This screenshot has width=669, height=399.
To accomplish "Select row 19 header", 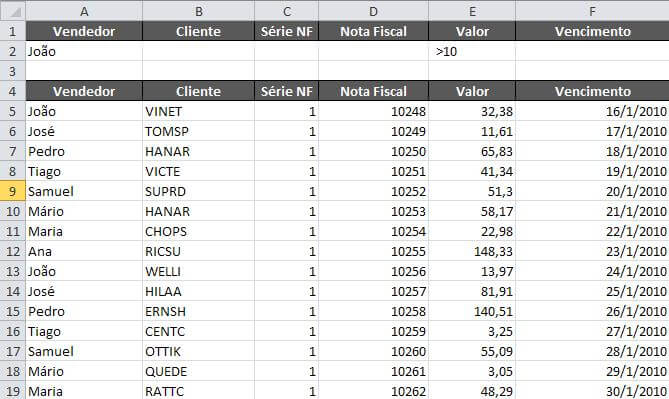I will tap(12, 390).
